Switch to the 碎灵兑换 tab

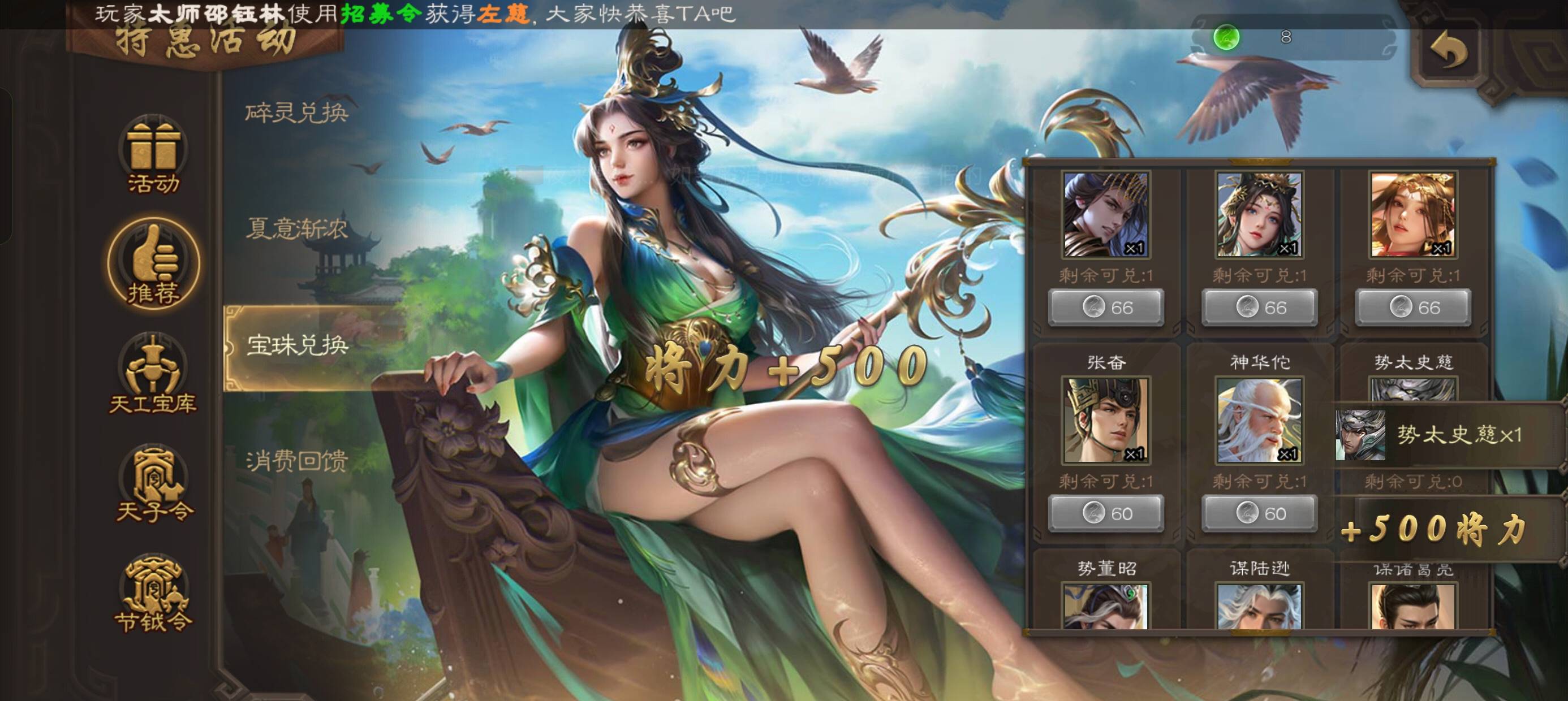pos(296,112)
